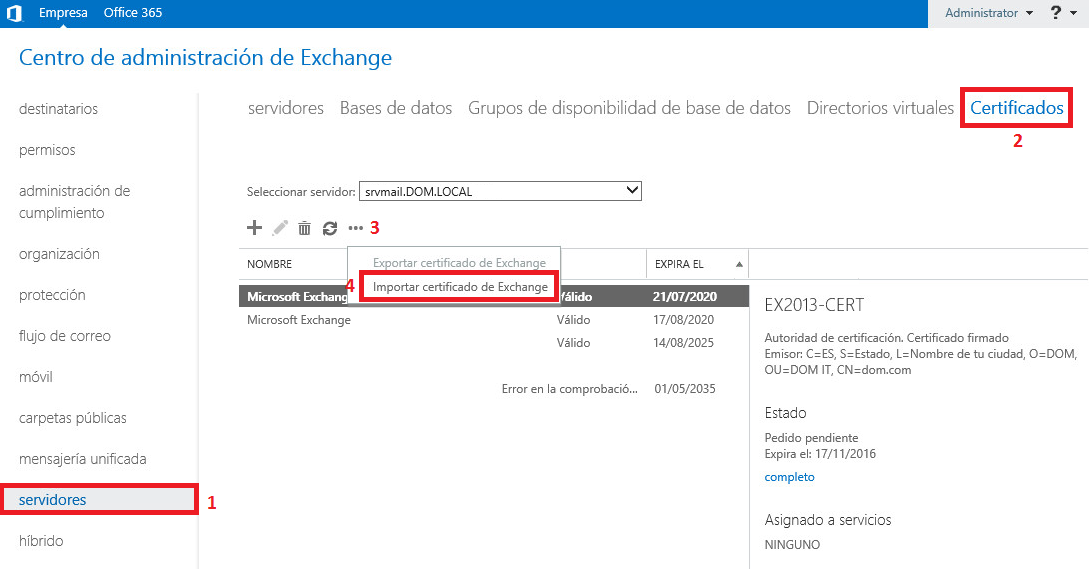Click the Office logo icon
The image size is (1089, 569).
click(14, 13)
